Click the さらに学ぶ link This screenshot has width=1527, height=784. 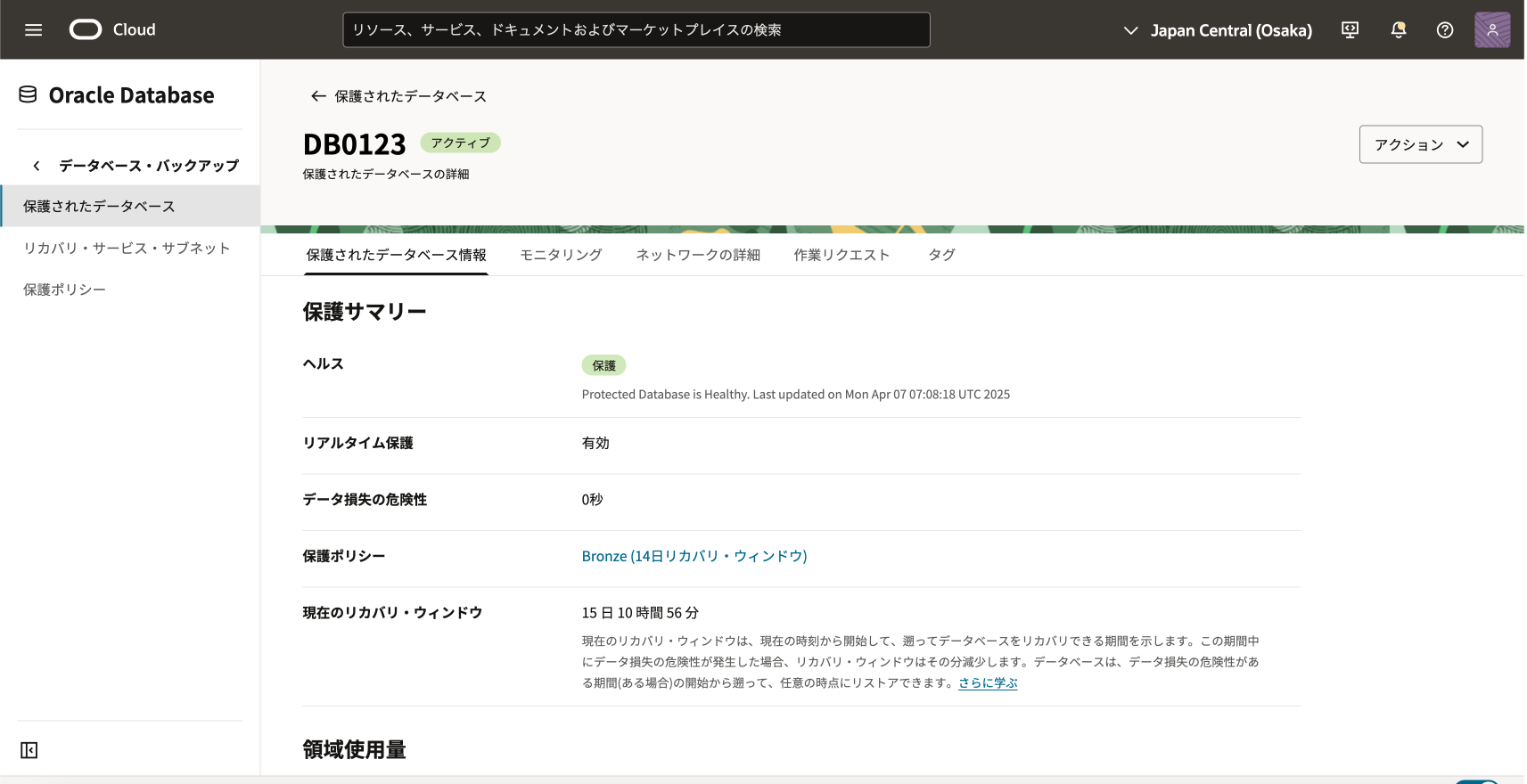pyautogui.click(x=988, y=683)
